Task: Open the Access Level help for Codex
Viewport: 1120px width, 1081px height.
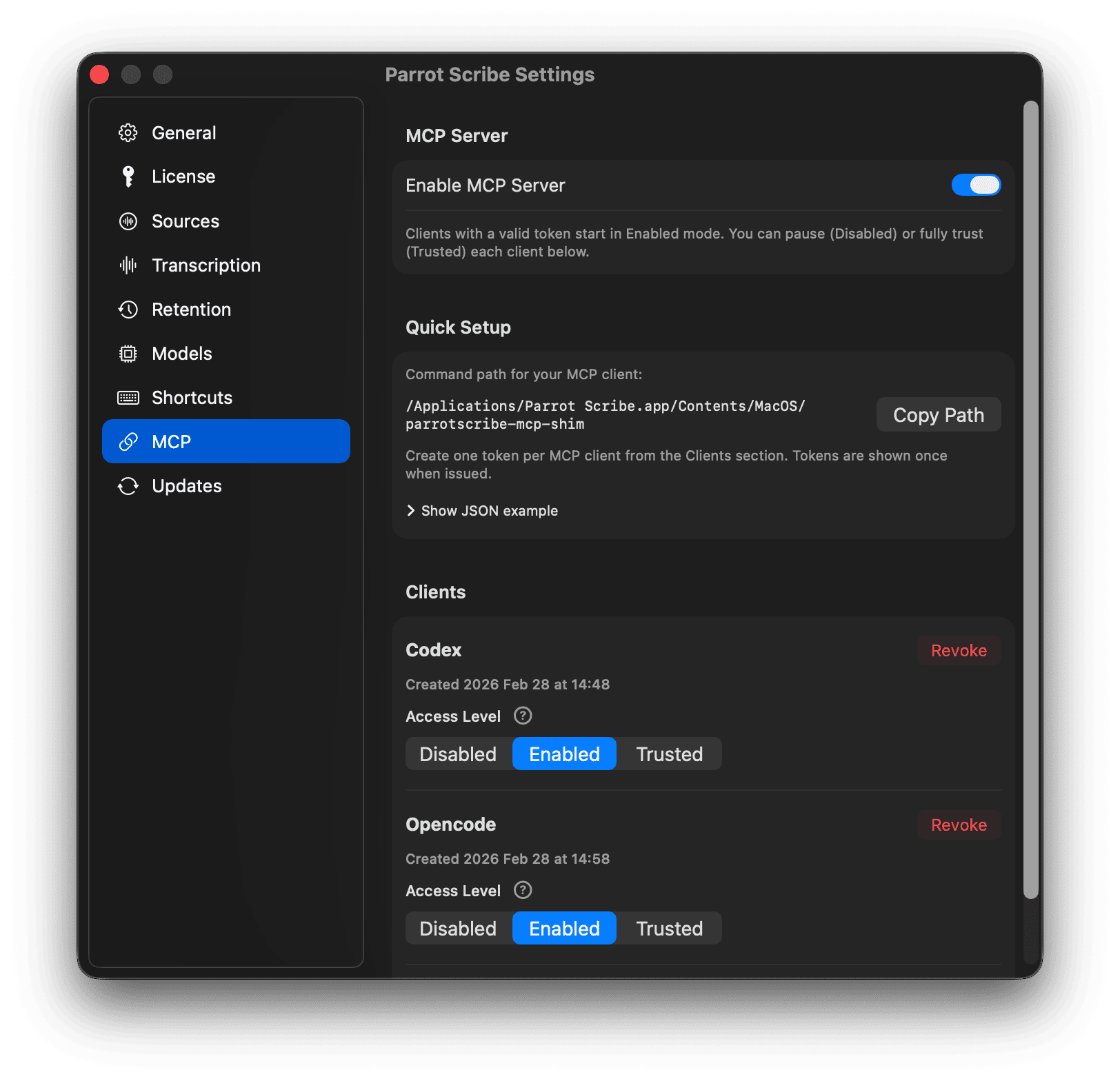Action: (522, 716)
